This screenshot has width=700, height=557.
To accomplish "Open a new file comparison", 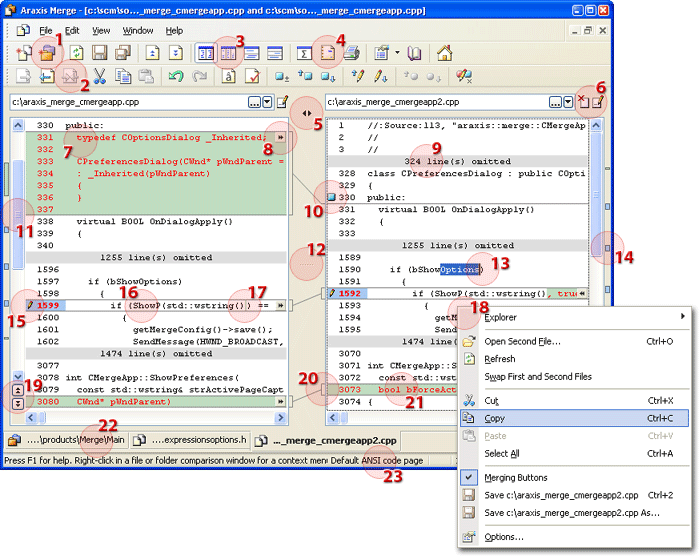I will coord(24,53).
